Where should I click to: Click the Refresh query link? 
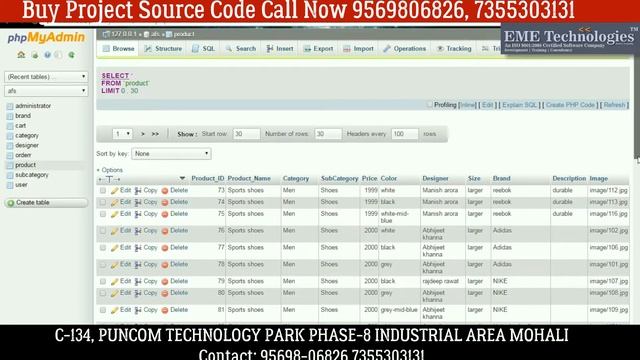click(614, 105)
